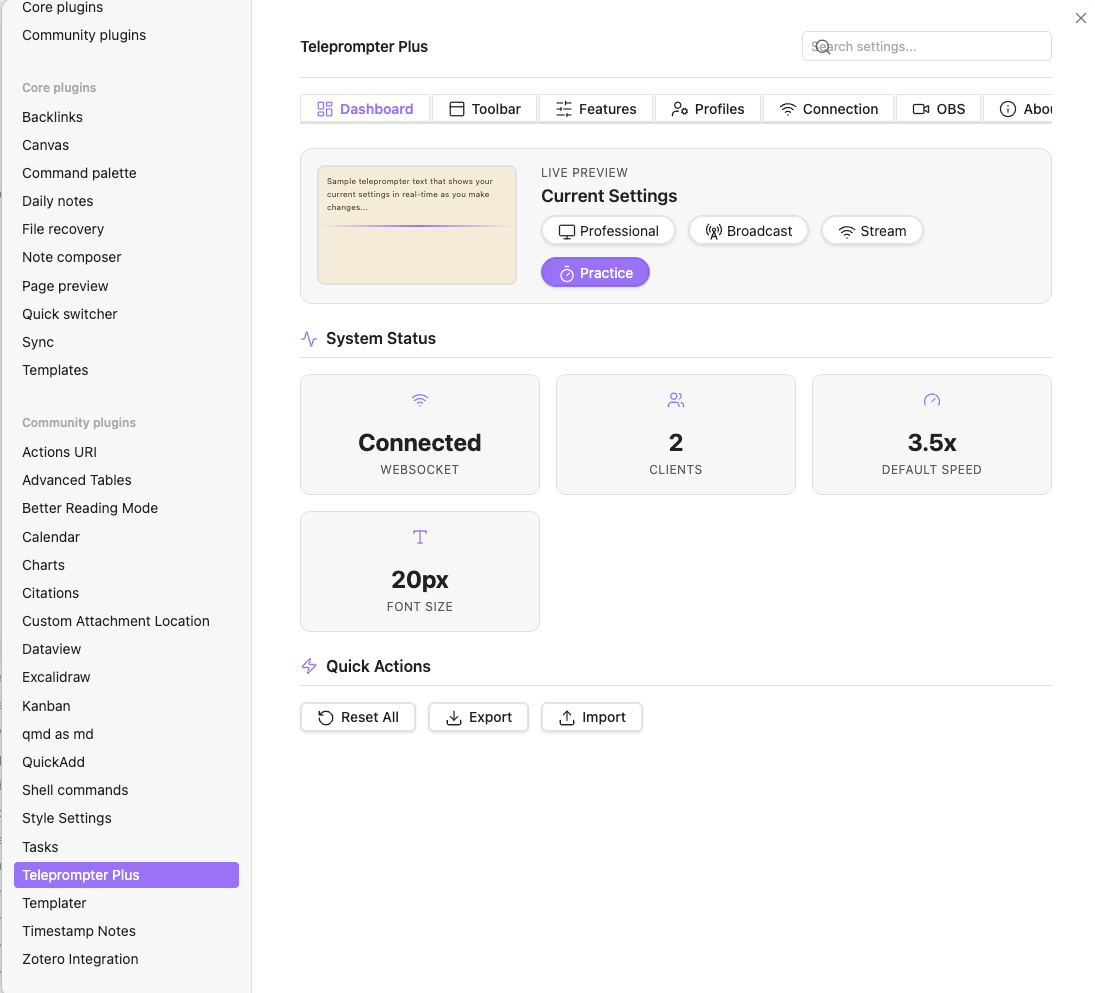The width and height of the screenshot is (1095, 993).
Task: Open the Connection tab
Action: point(828,109)
